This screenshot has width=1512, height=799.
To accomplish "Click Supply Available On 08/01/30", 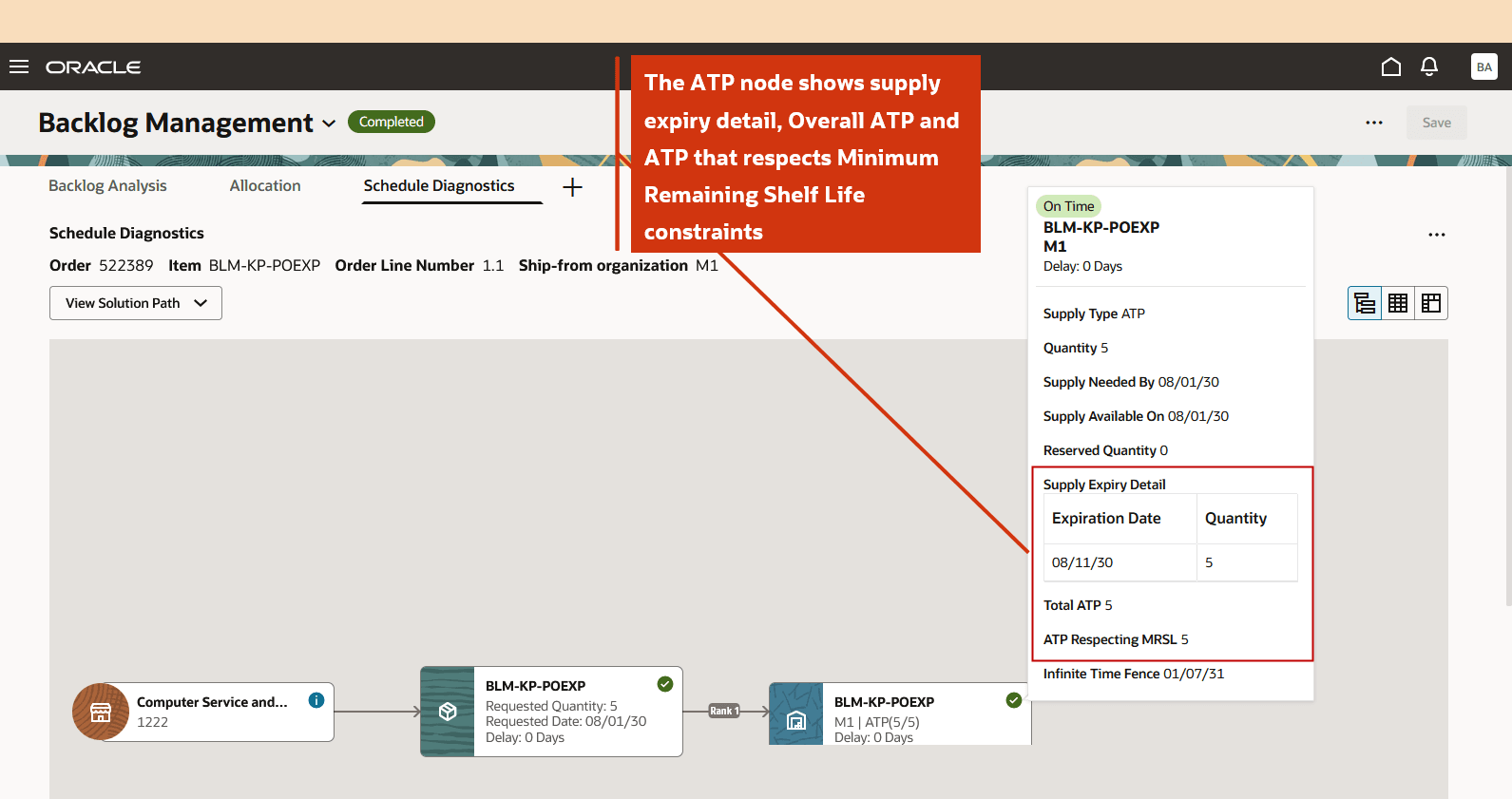I will click(x=1136, y=416).
